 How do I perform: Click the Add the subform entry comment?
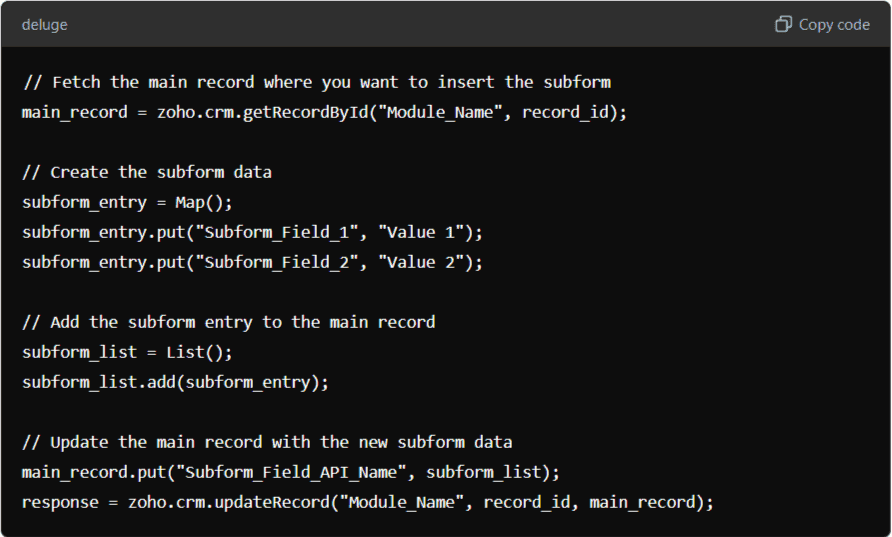coord(229,323)
